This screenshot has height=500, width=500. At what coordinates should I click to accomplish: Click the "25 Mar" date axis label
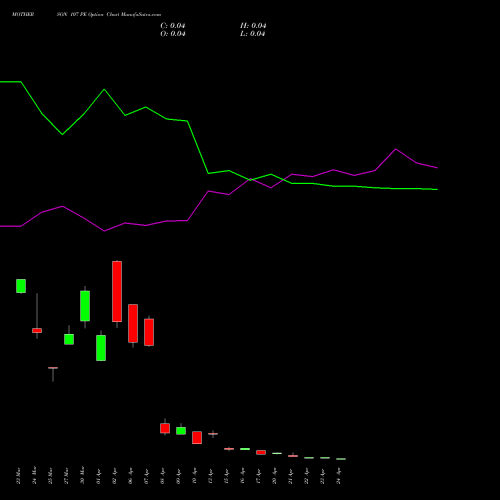click(50, 476)
